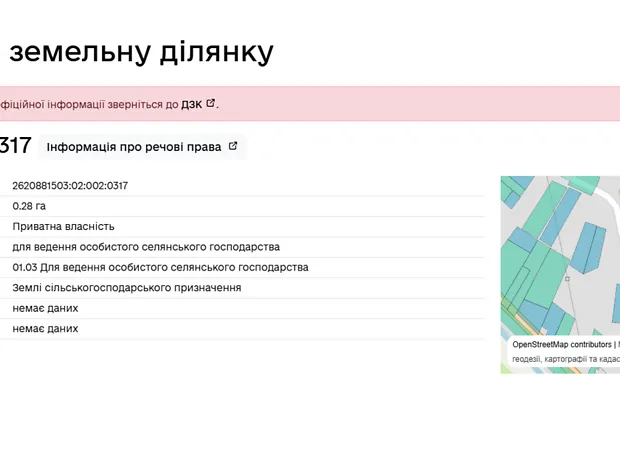
Task: Click the 317 parcel number heading
Action: [15, 146]
